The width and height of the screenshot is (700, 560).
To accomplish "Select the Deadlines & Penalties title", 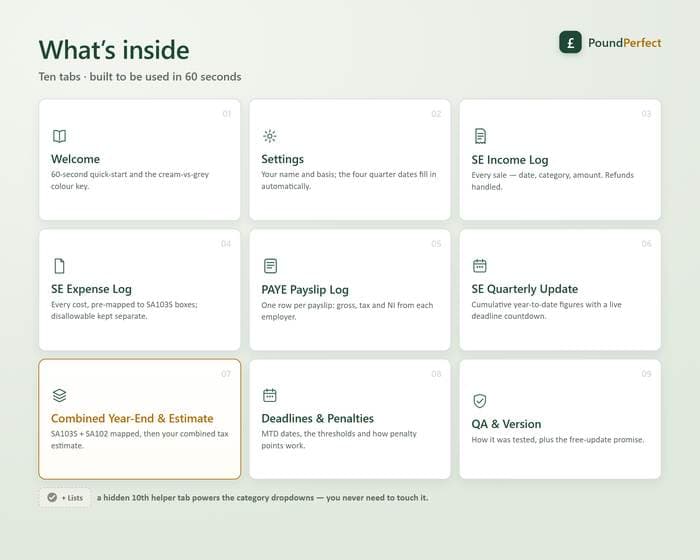I will point(317,418).
